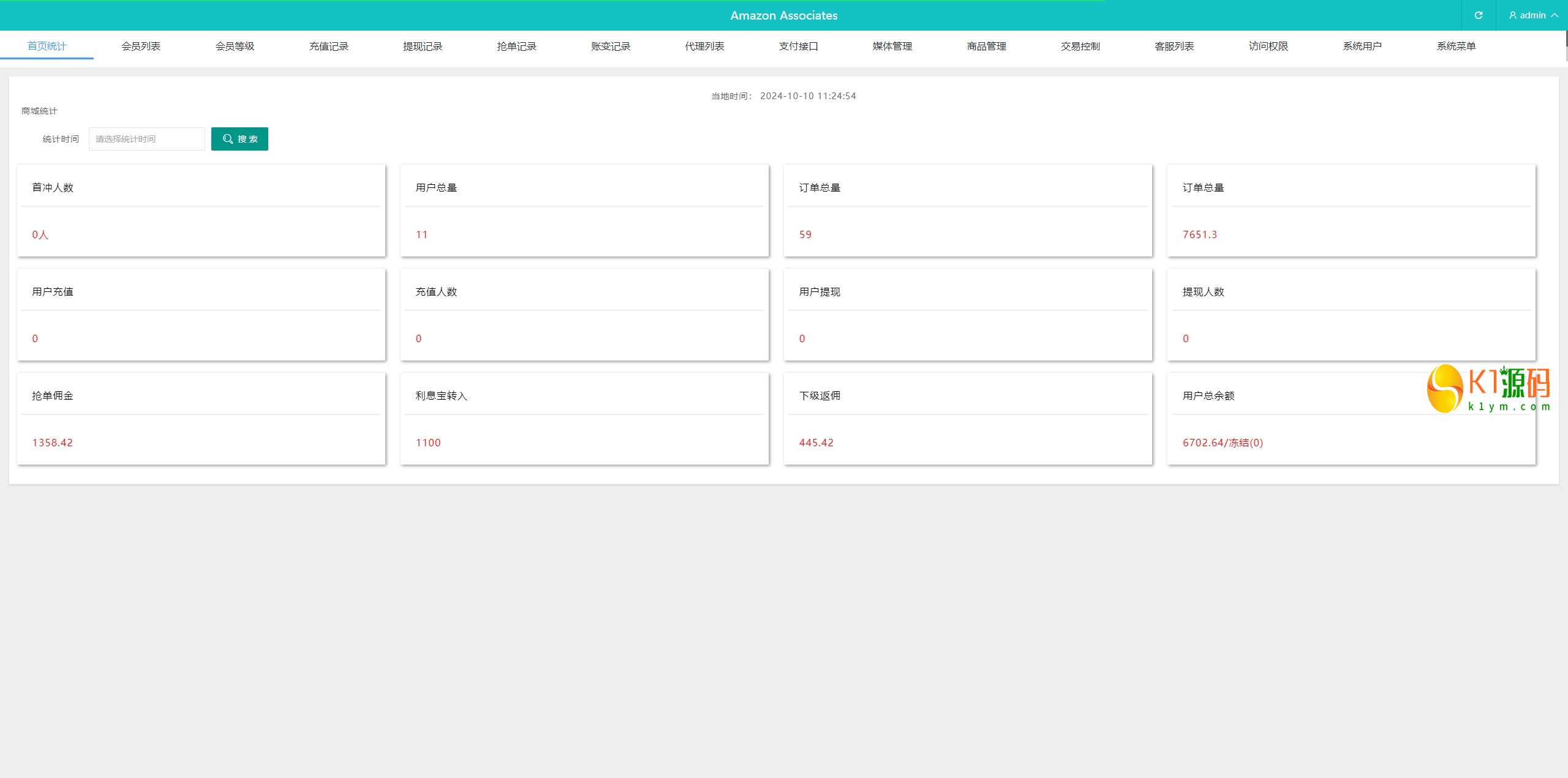
Task: Click the refresh icon in header
Action: [1478, 15]
